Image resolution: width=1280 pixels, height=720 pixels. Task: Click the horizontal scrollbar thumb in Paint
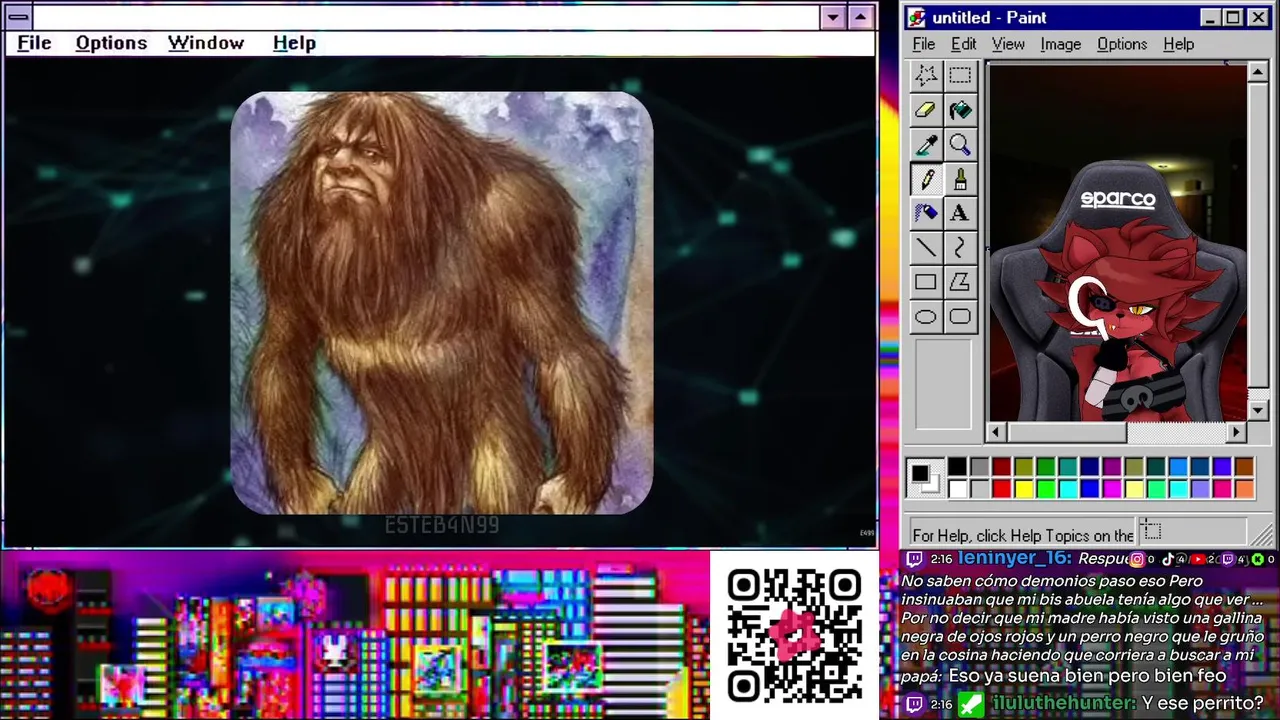(x=1067, y=432)
